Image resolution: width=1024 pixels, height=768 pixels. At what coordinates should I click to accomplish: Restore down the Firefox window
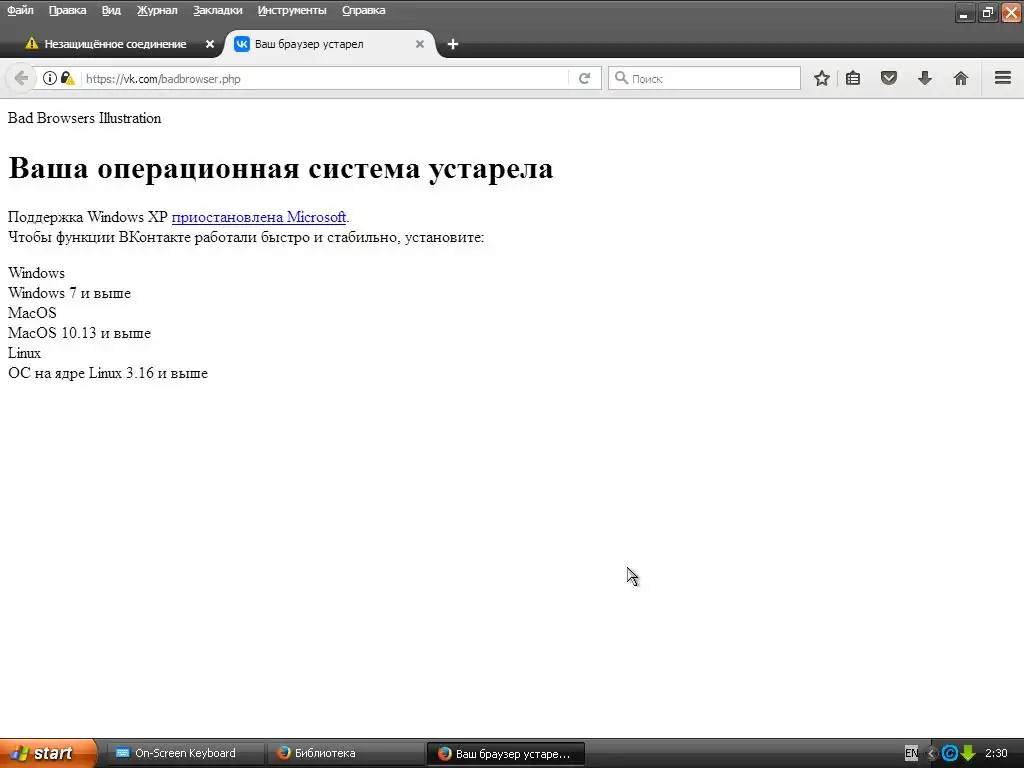click(x=987, y=12)
